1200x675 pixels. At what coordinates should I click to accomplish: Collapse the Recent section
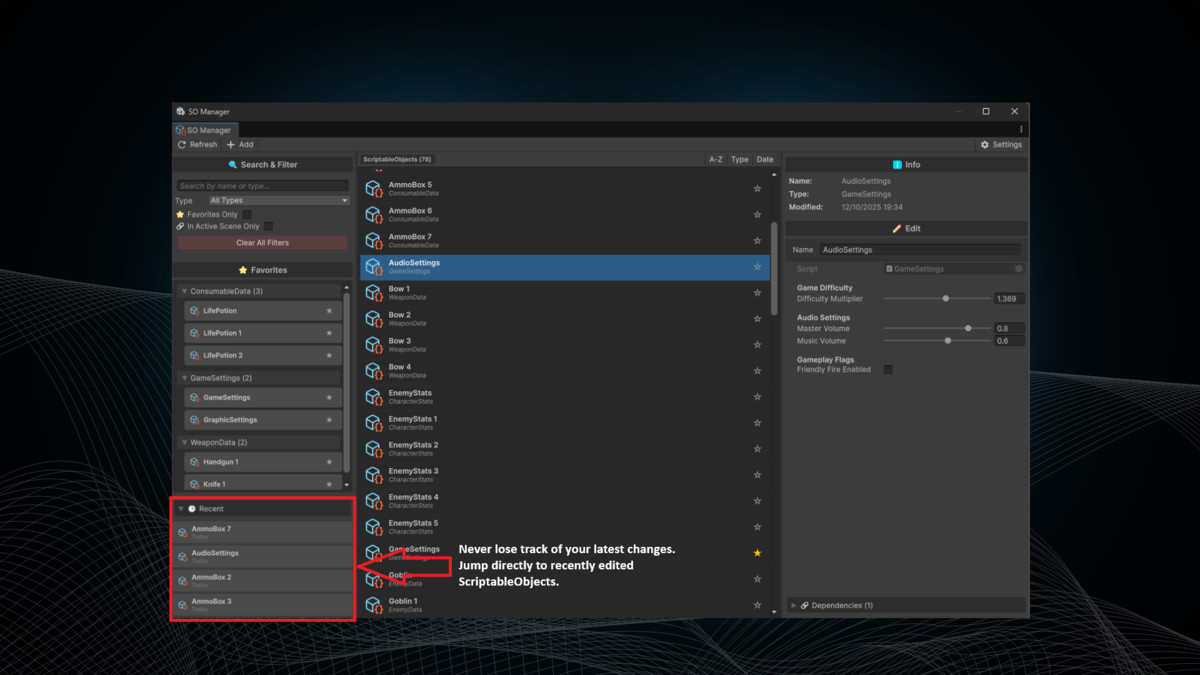click(x=181, y=508)
